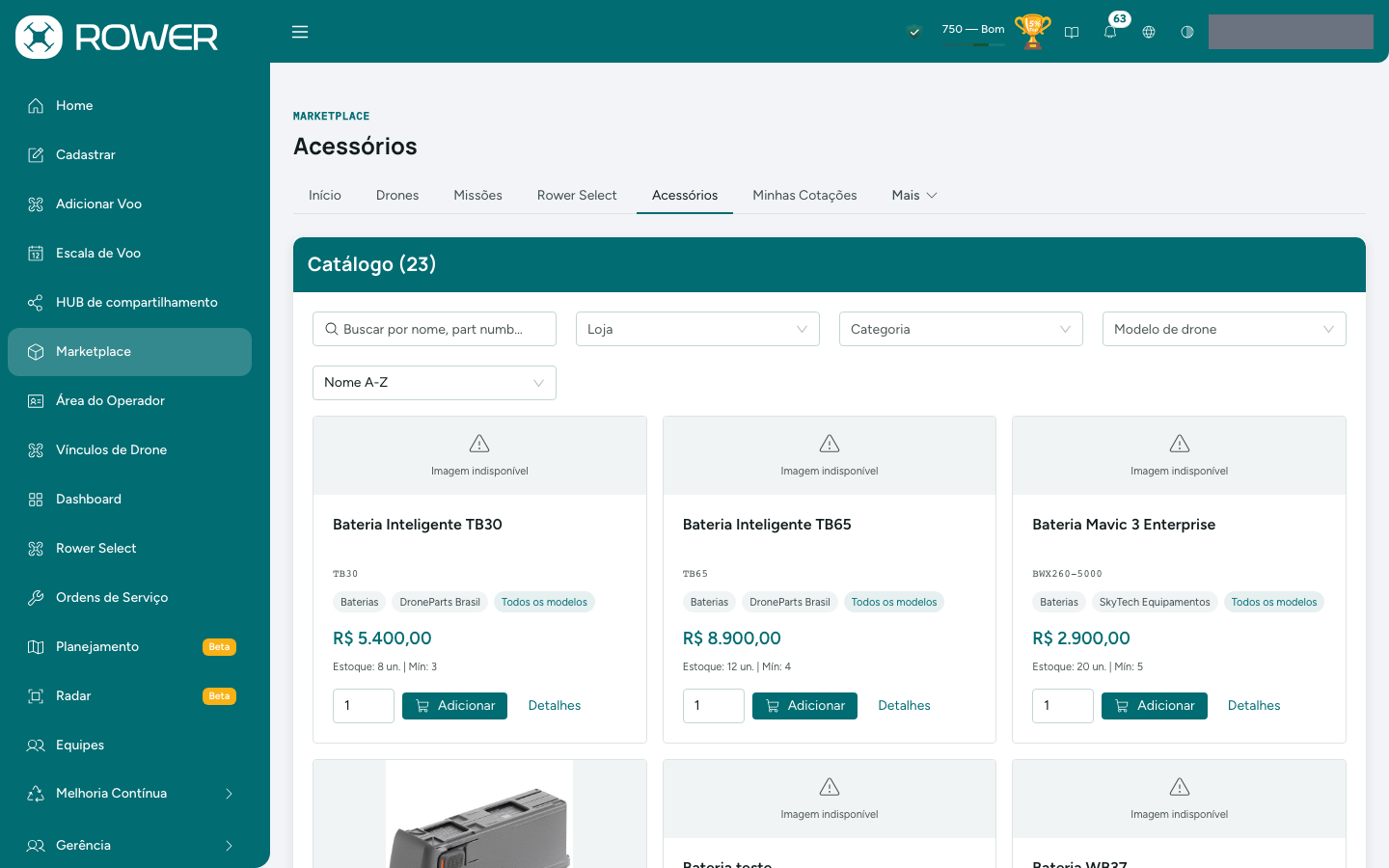
Task: Open notifications bell with 63 badge
Action: (1110, 32)
